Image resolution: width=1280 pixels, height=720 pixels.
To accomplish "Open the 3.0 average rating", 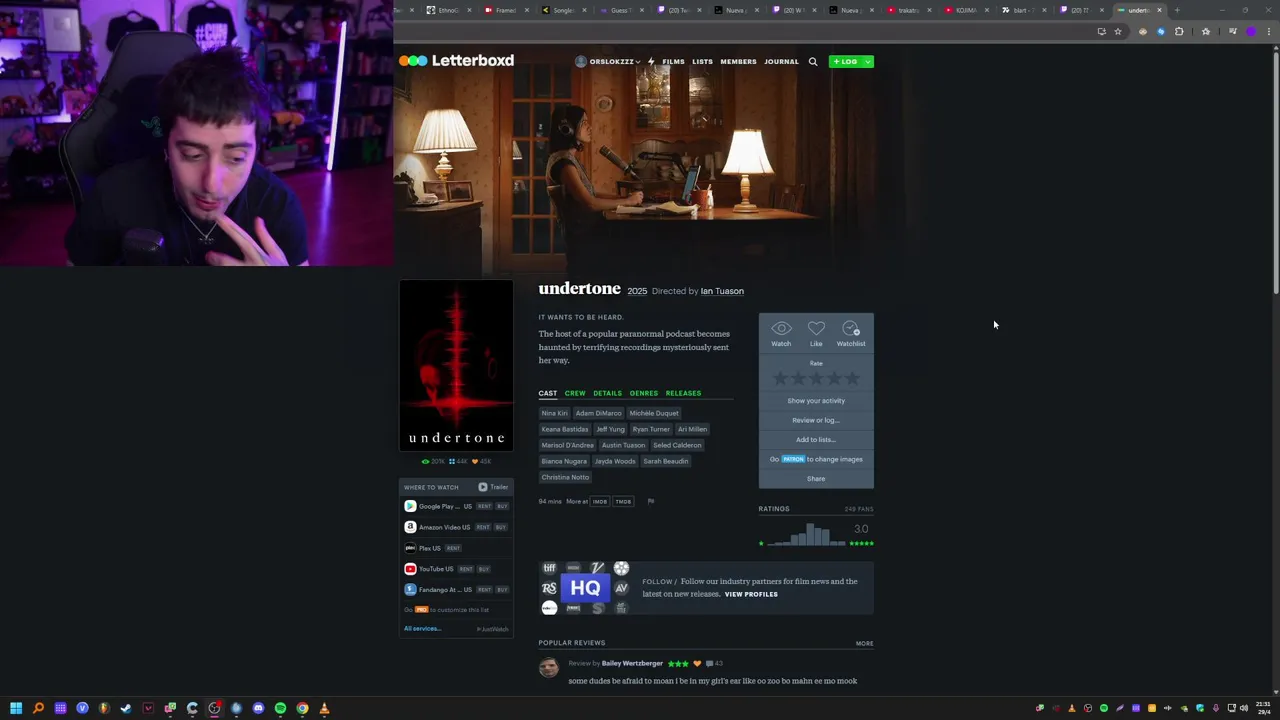I will (861, 529).
